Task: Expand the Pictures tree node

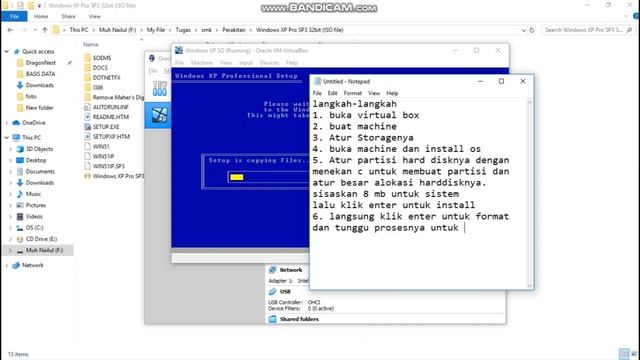Action: click(x=11, y=205)
